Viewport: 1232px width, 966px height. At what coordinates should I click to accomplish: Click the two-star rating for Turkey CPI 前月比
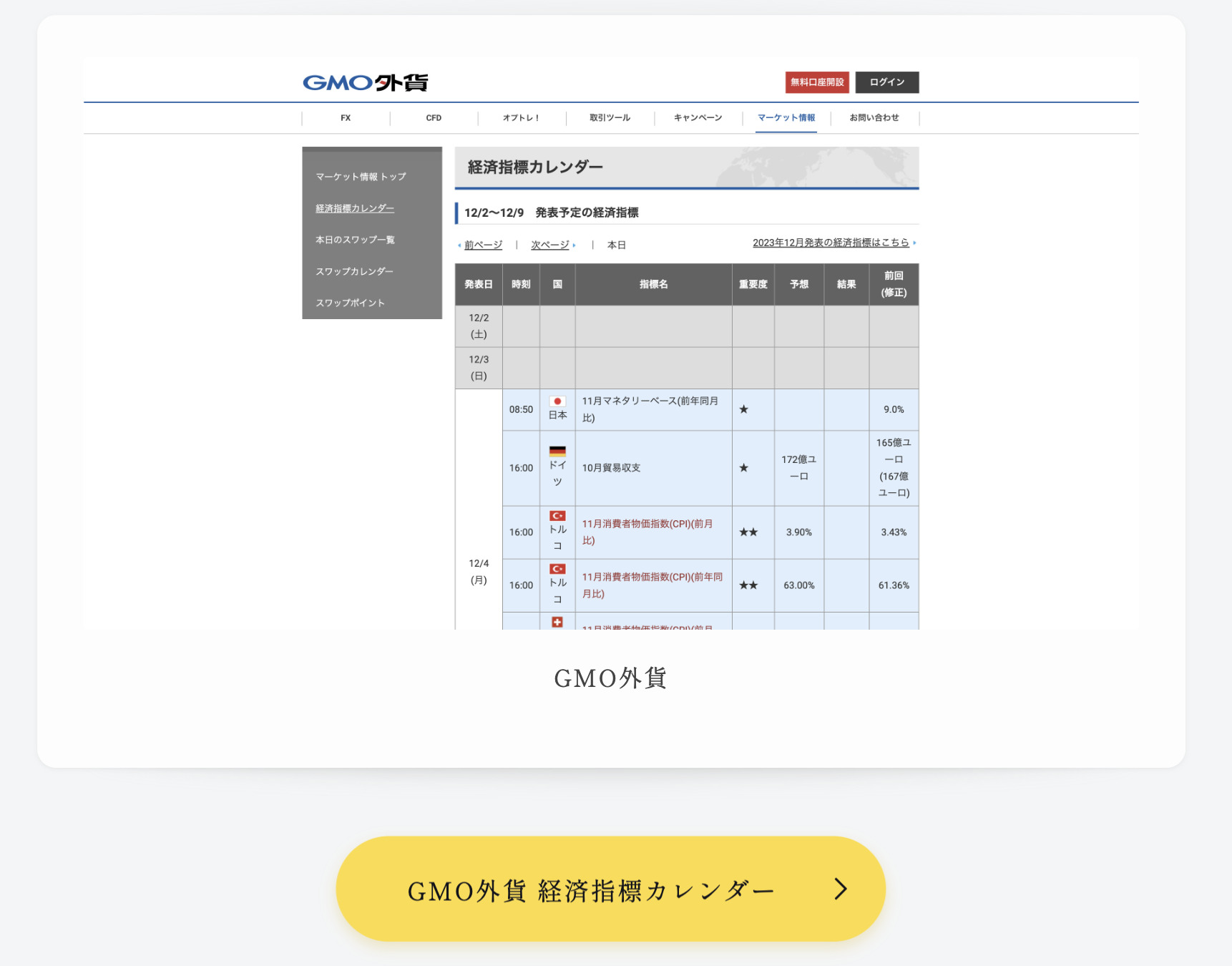(x=748, y=532)
